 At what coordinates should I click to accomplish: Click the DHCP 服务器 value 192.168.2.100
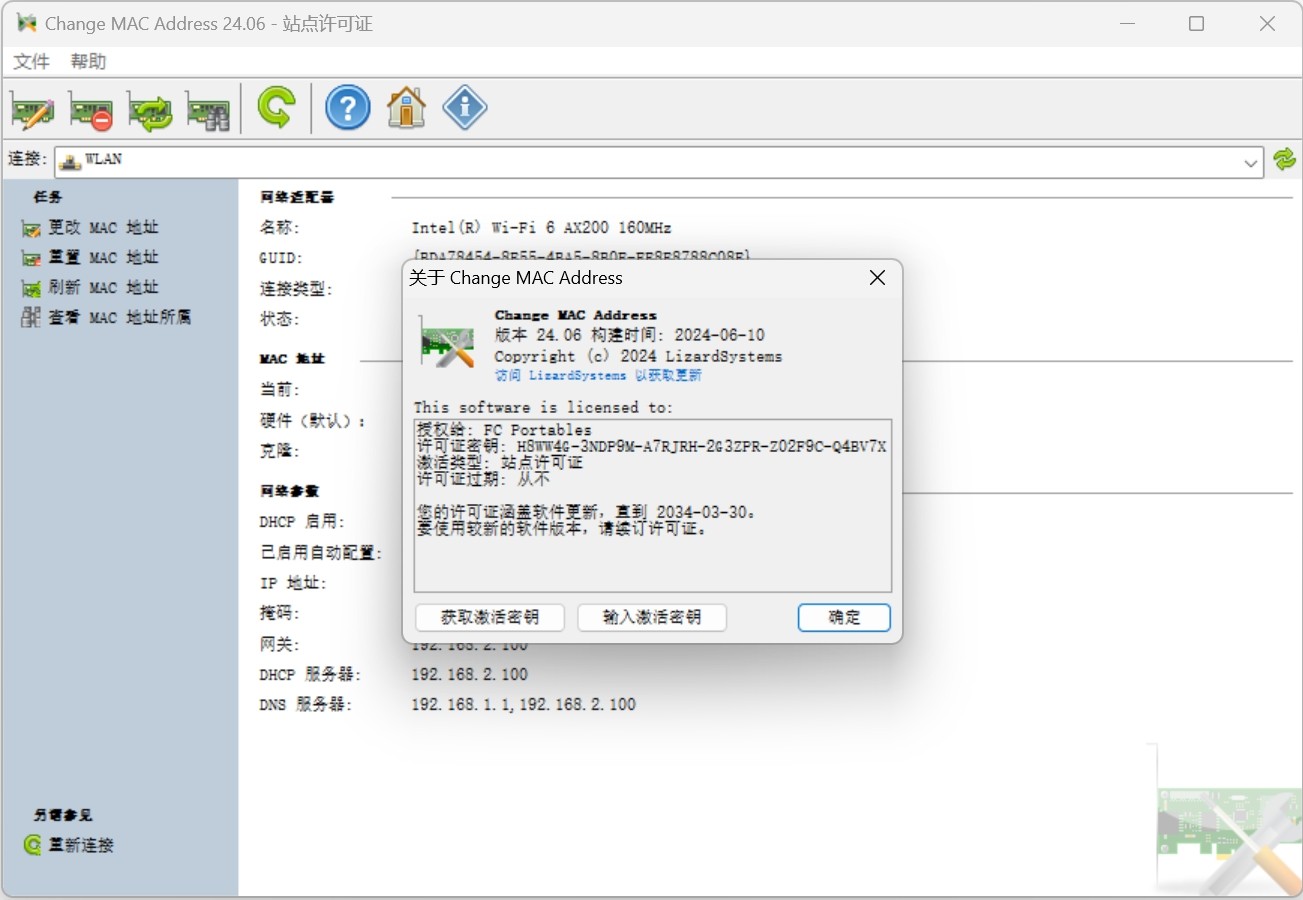pos(469,675)
